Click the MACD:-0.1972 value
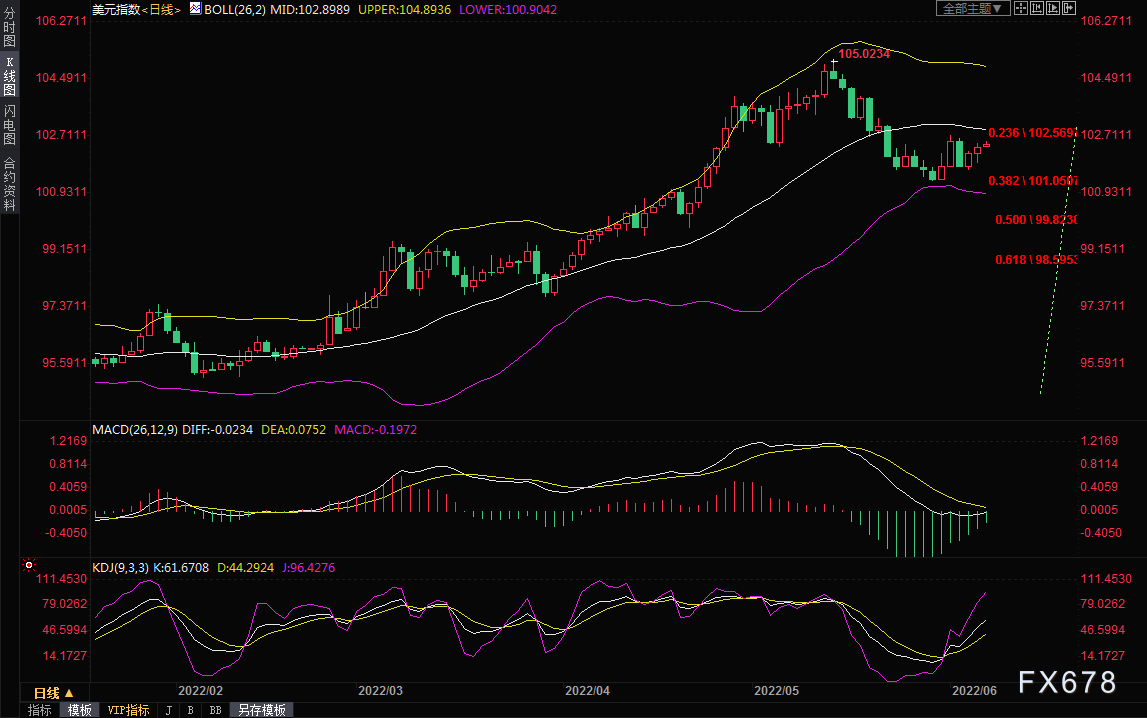 [x=375, y=430]
